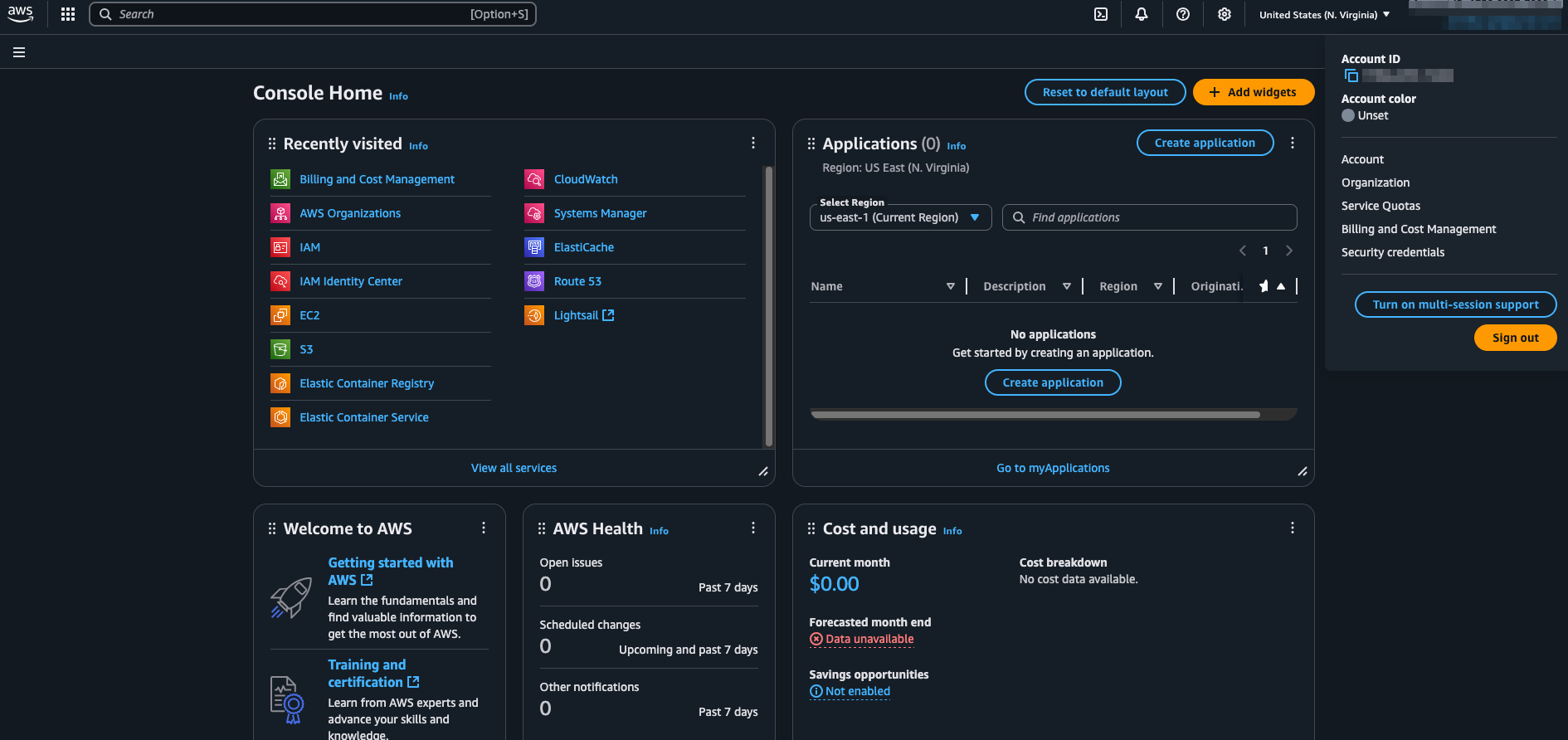
Task: Click Billing and Cost Management service icon
Action: pos(280,179)
